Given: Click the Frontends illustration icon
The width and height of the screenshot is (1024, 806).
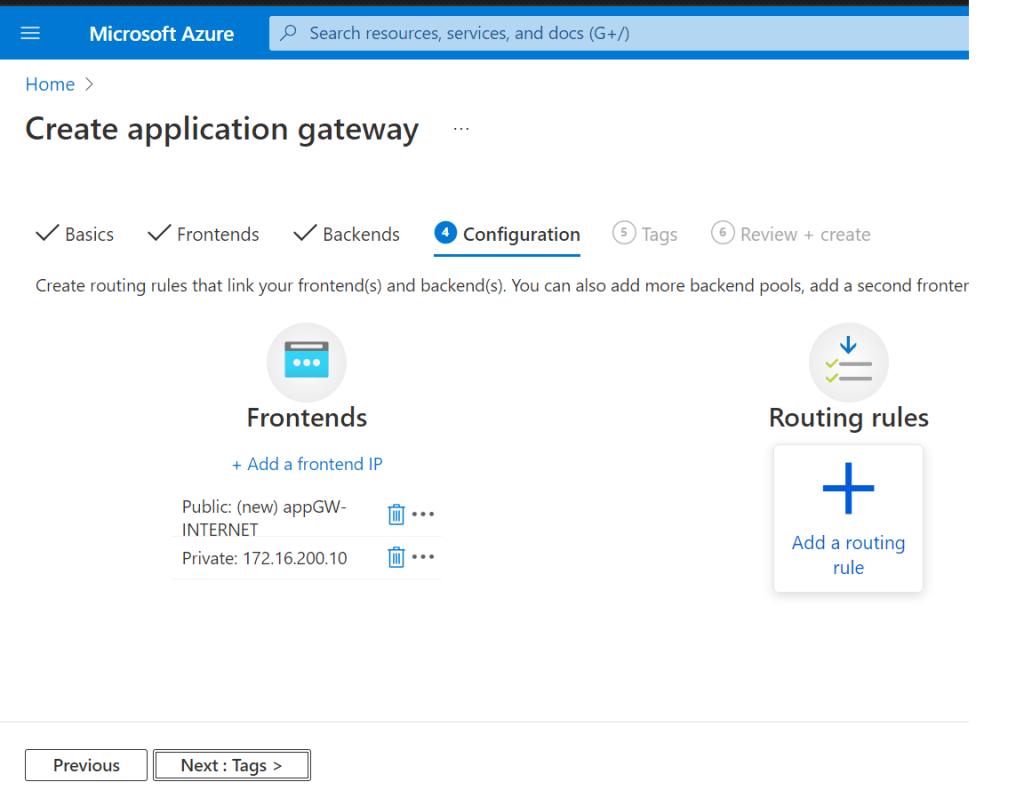Looking at the screenshot, I should (x=306, y=362).
